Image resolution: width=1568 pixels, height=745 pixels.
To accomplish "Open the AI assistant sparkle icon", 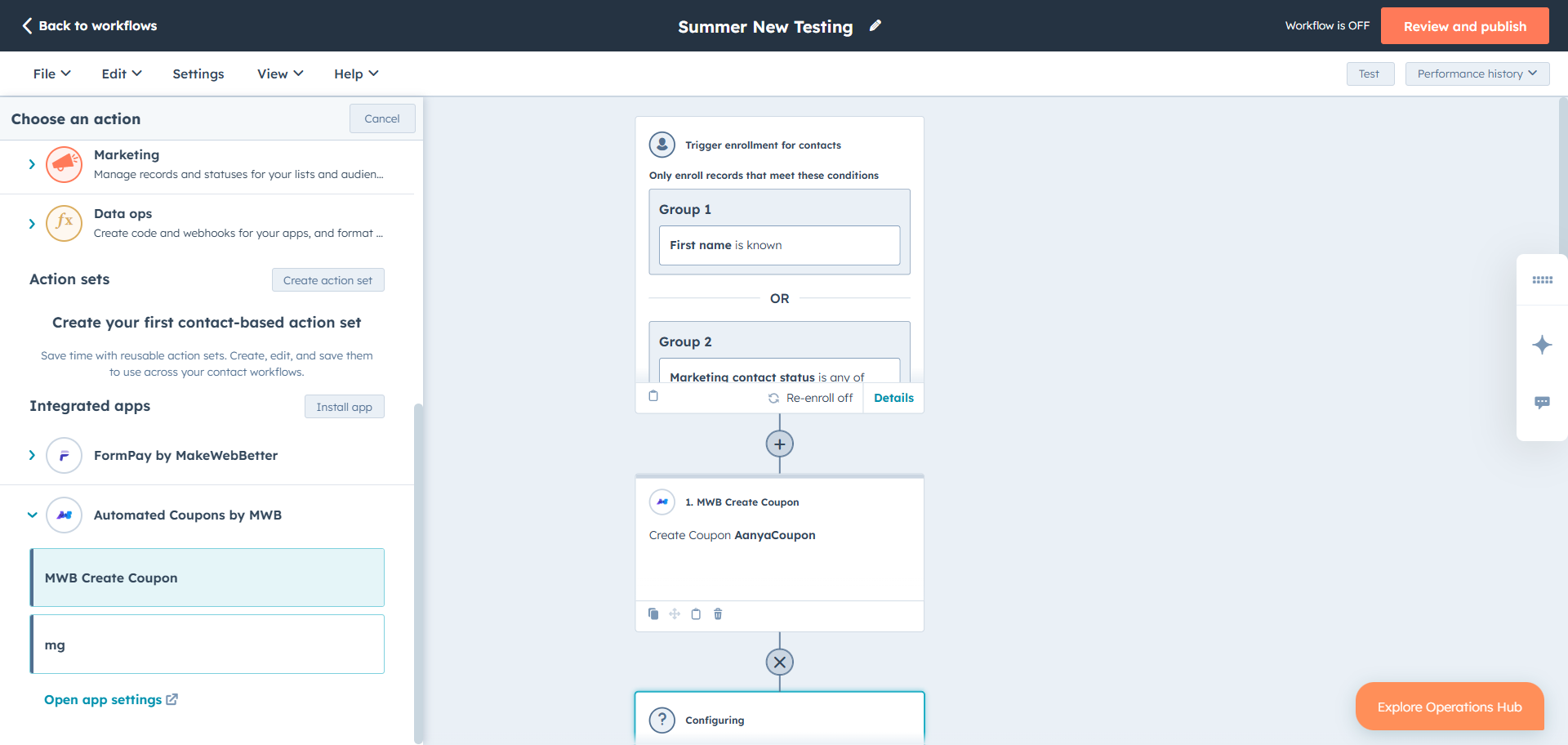I will tap(1542, 345).
